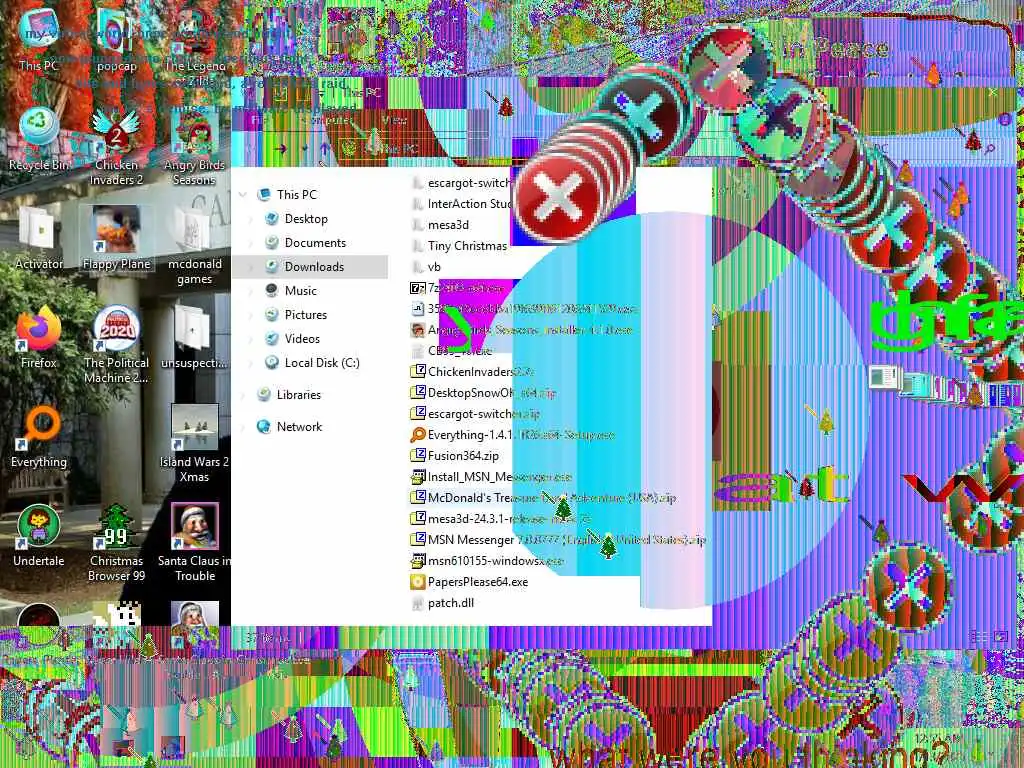Launch the Flappy Plane shortcut

pyautogui.click(x=116, y=238)
